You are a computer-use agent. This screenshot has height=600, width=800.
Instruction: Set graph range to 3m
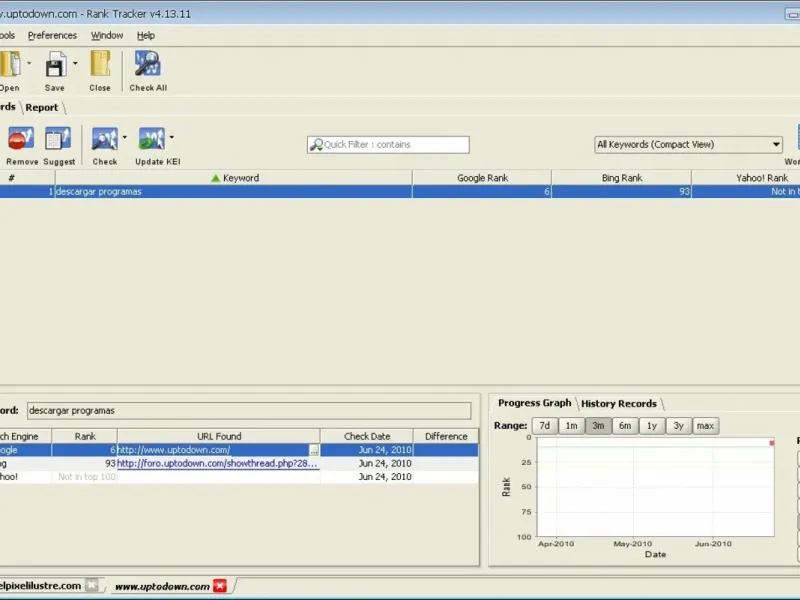(x=598, y=426)
